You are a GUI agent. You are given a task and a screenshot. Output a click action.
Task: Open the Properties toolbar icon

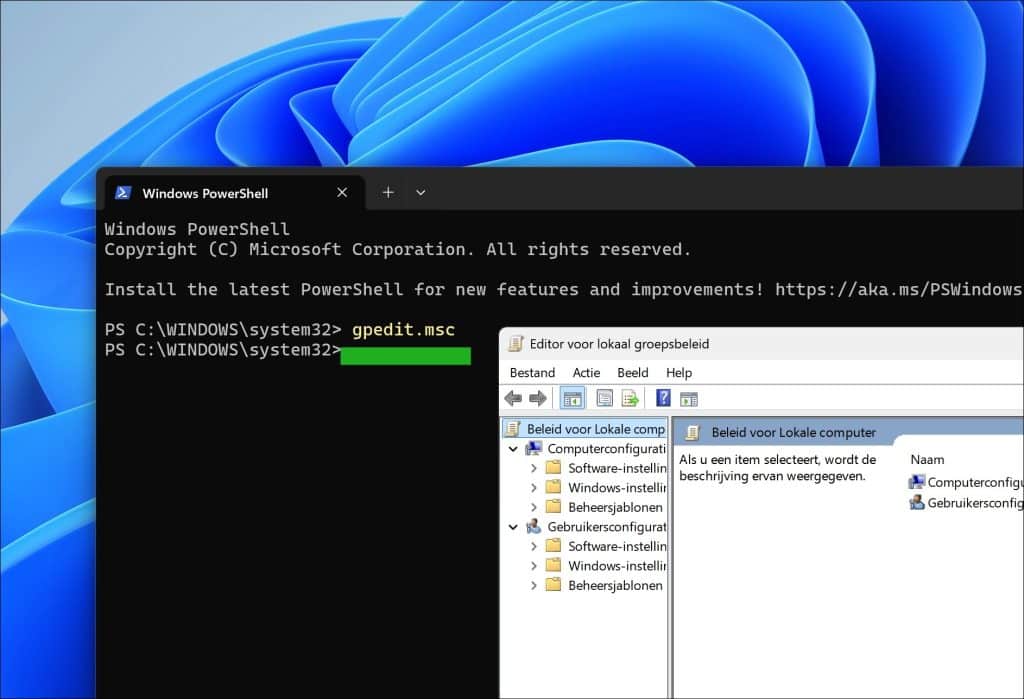coord(604,397)
